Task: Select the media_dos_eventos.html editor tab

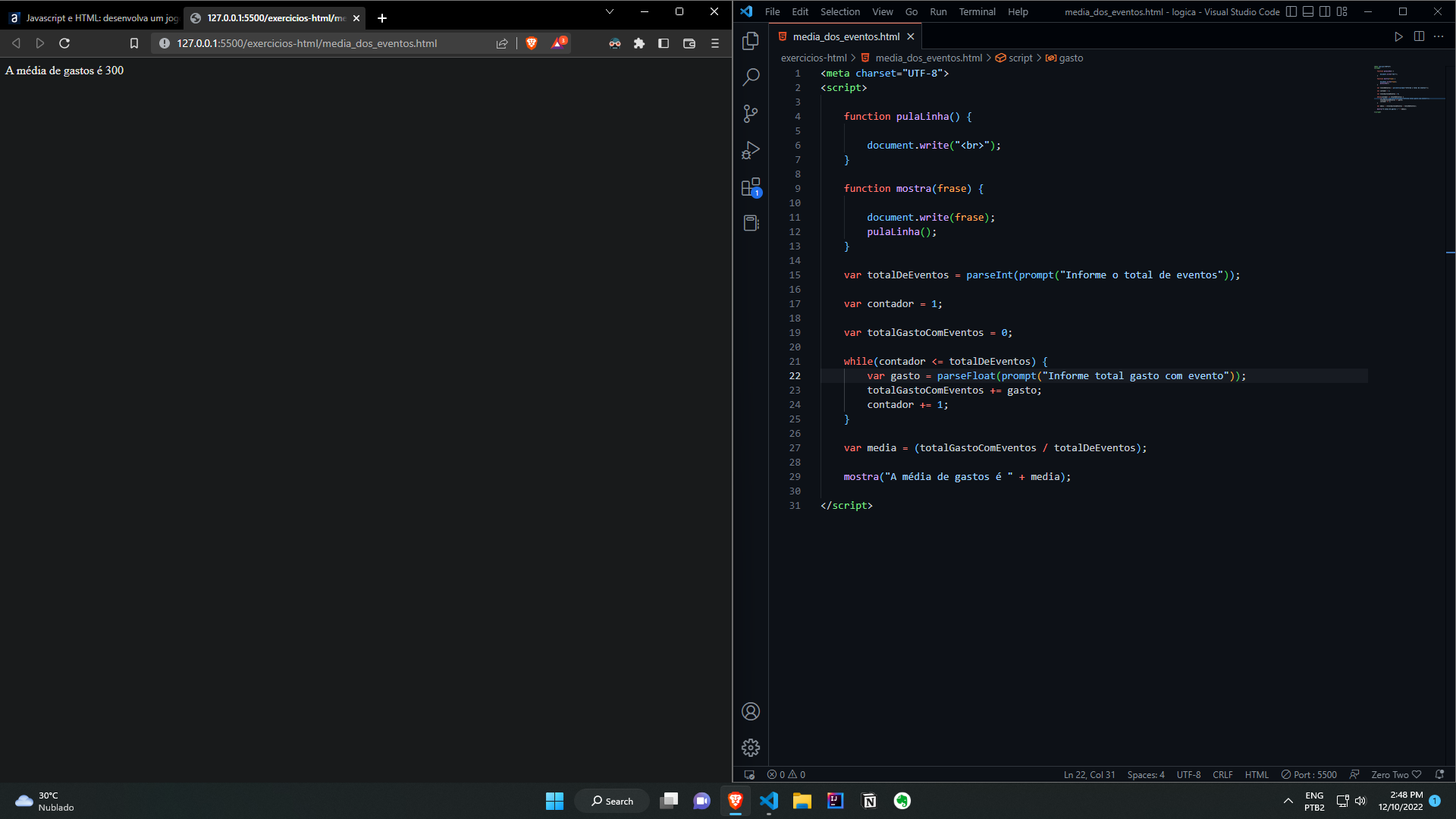Action: pos(846,36)
